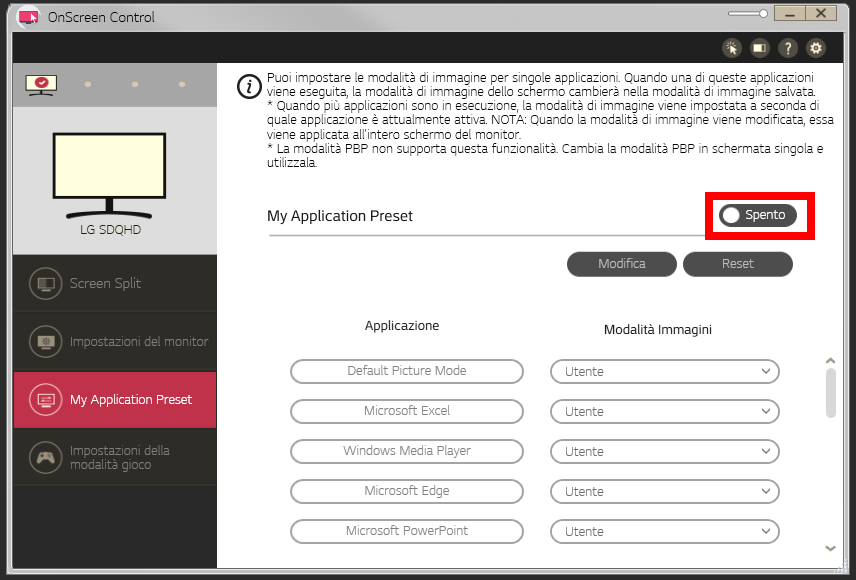Open the settings gear icon
The height and width of the screenshot is (580, 856).
[816, 48]
